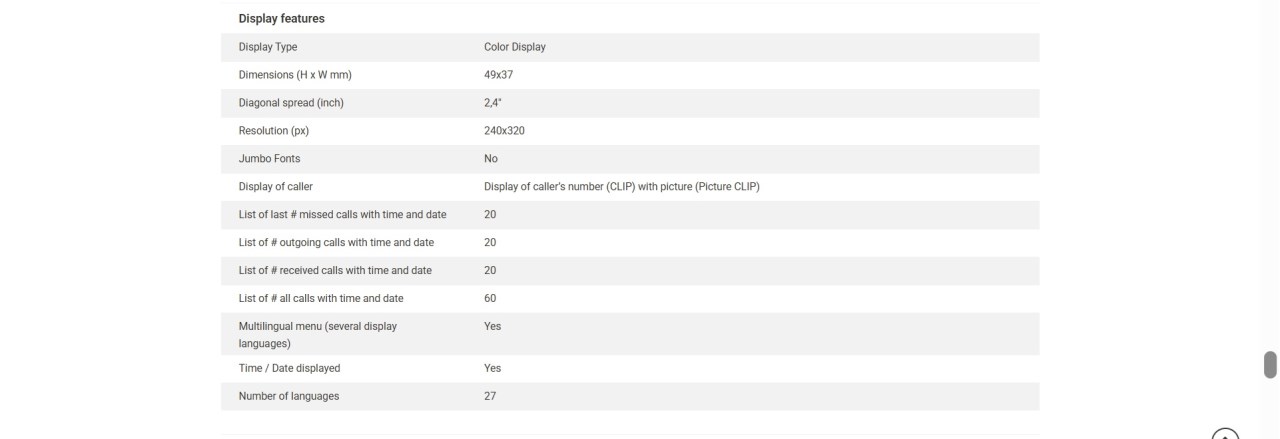Click the Number of languages label

(x=289, y=397)
